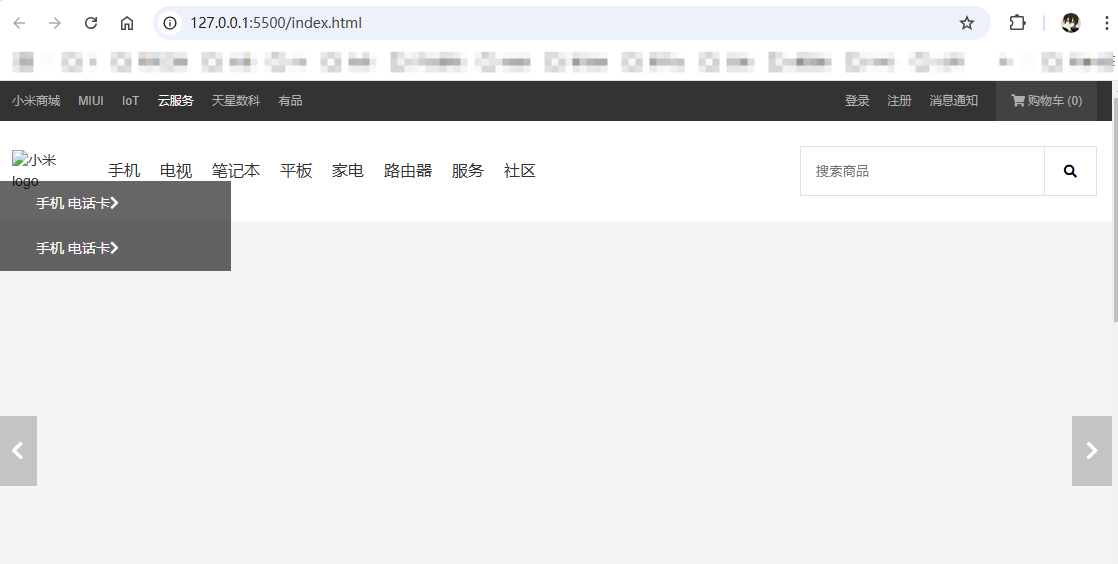The image size is (1118, 564).
Task: Open the 小米商城 top link
Action: pyautogui.click(x=36, y=101)
